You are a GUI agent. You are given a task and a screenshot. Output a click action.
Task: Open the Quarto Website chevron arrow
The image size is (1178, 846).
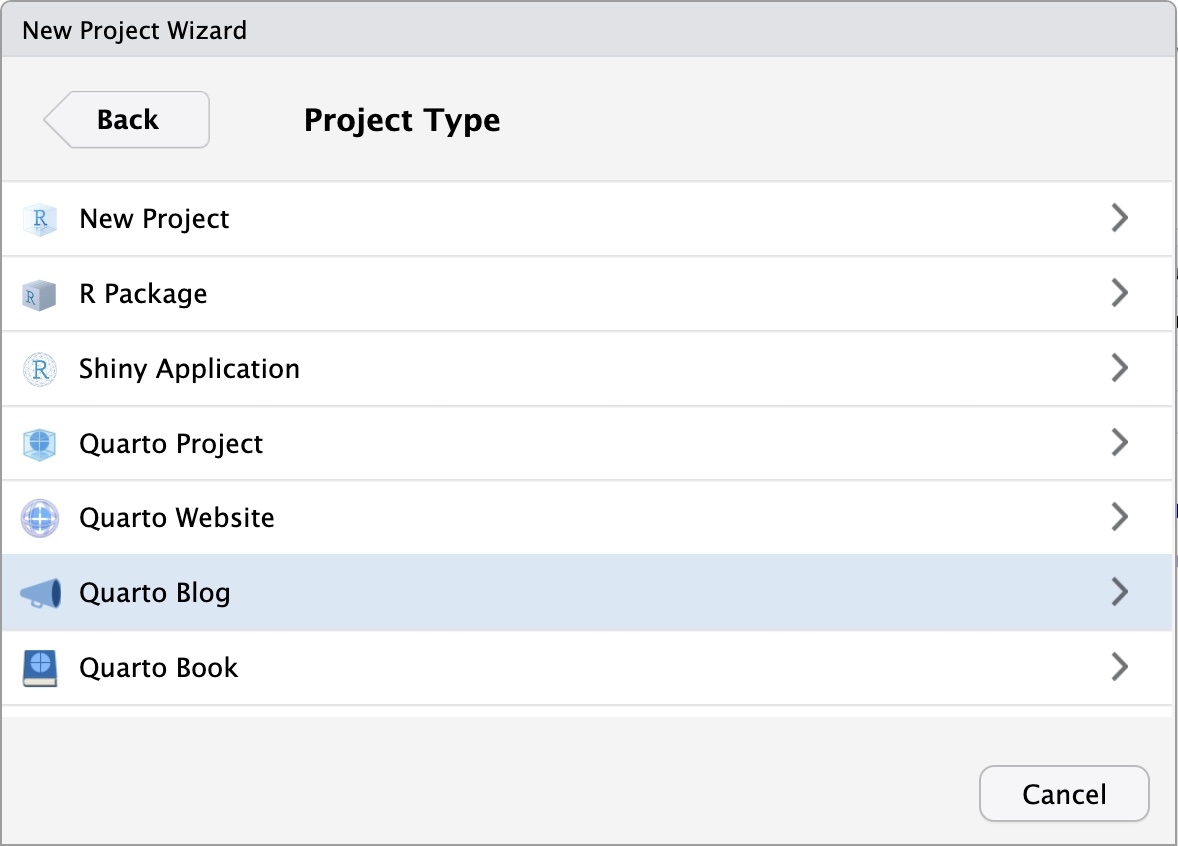click(1120, 517)
